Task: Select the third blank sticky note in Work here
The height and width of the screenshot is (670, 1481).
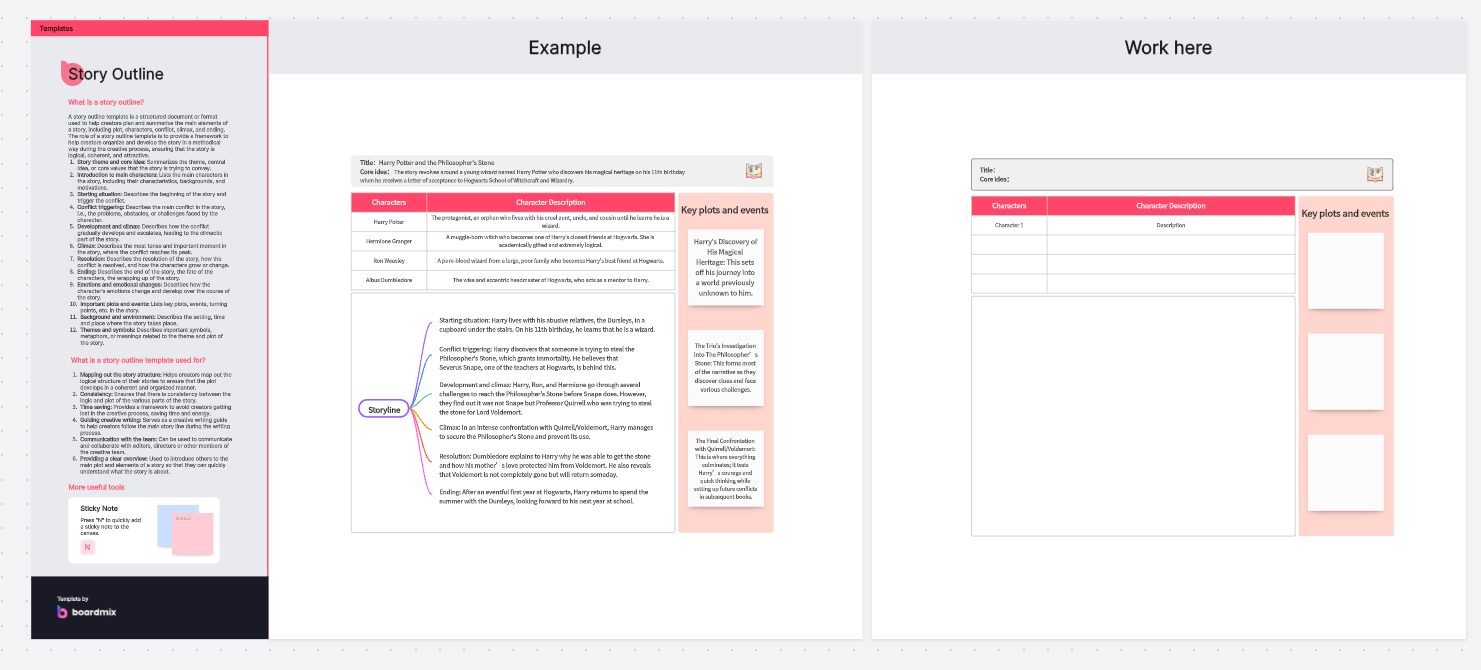Action: [x=1345, y=472]
